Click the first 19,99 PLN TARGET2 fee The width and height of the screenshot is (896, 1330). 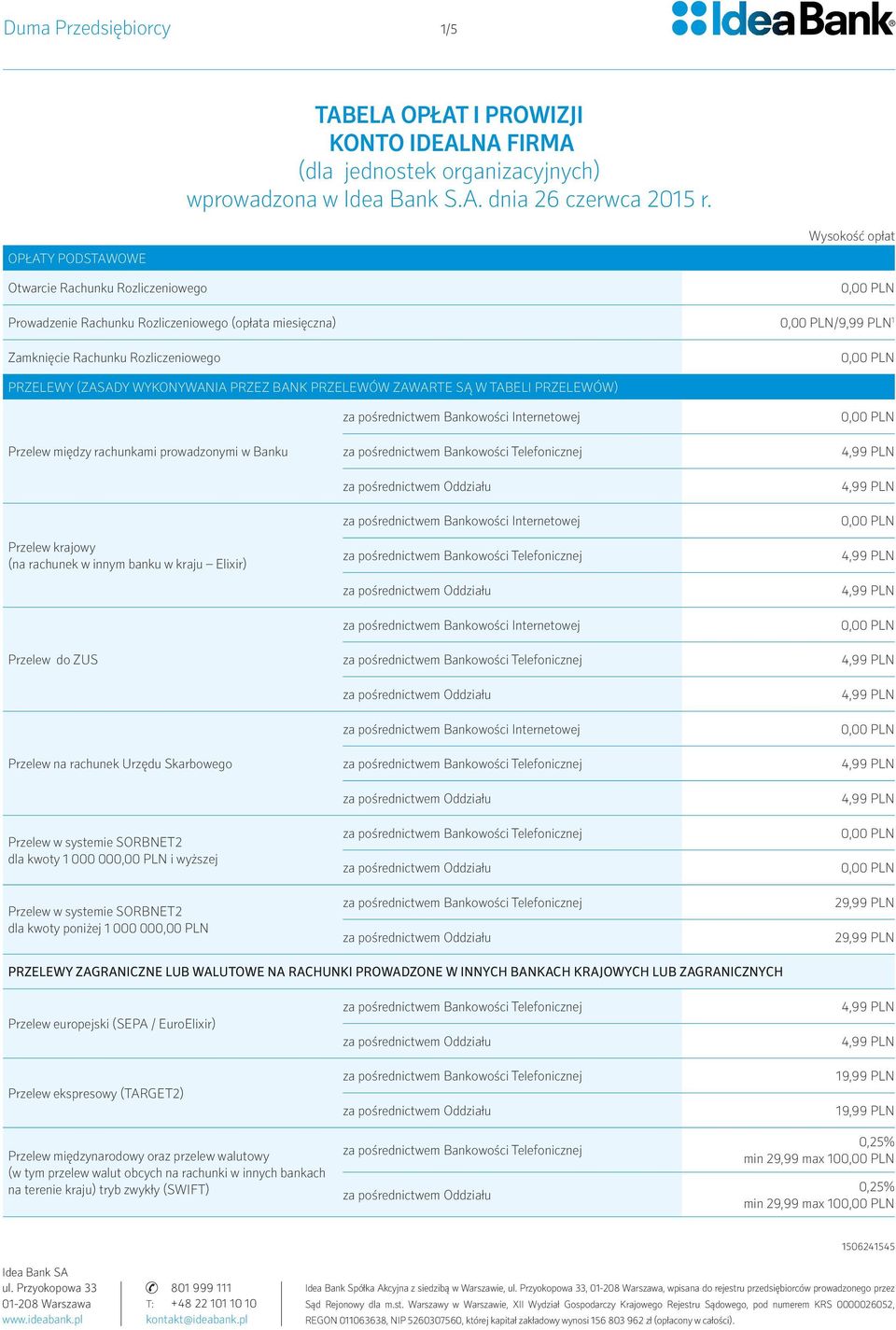coord(864,1076)
